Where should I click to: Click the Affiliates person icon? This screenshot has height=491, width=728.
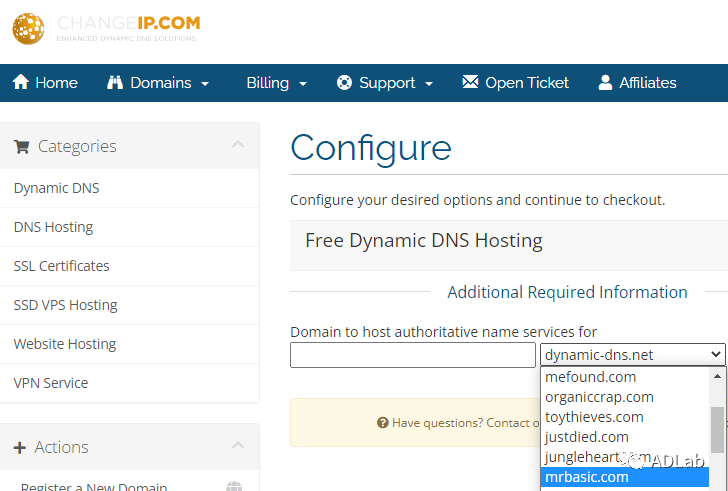(605, 83)
